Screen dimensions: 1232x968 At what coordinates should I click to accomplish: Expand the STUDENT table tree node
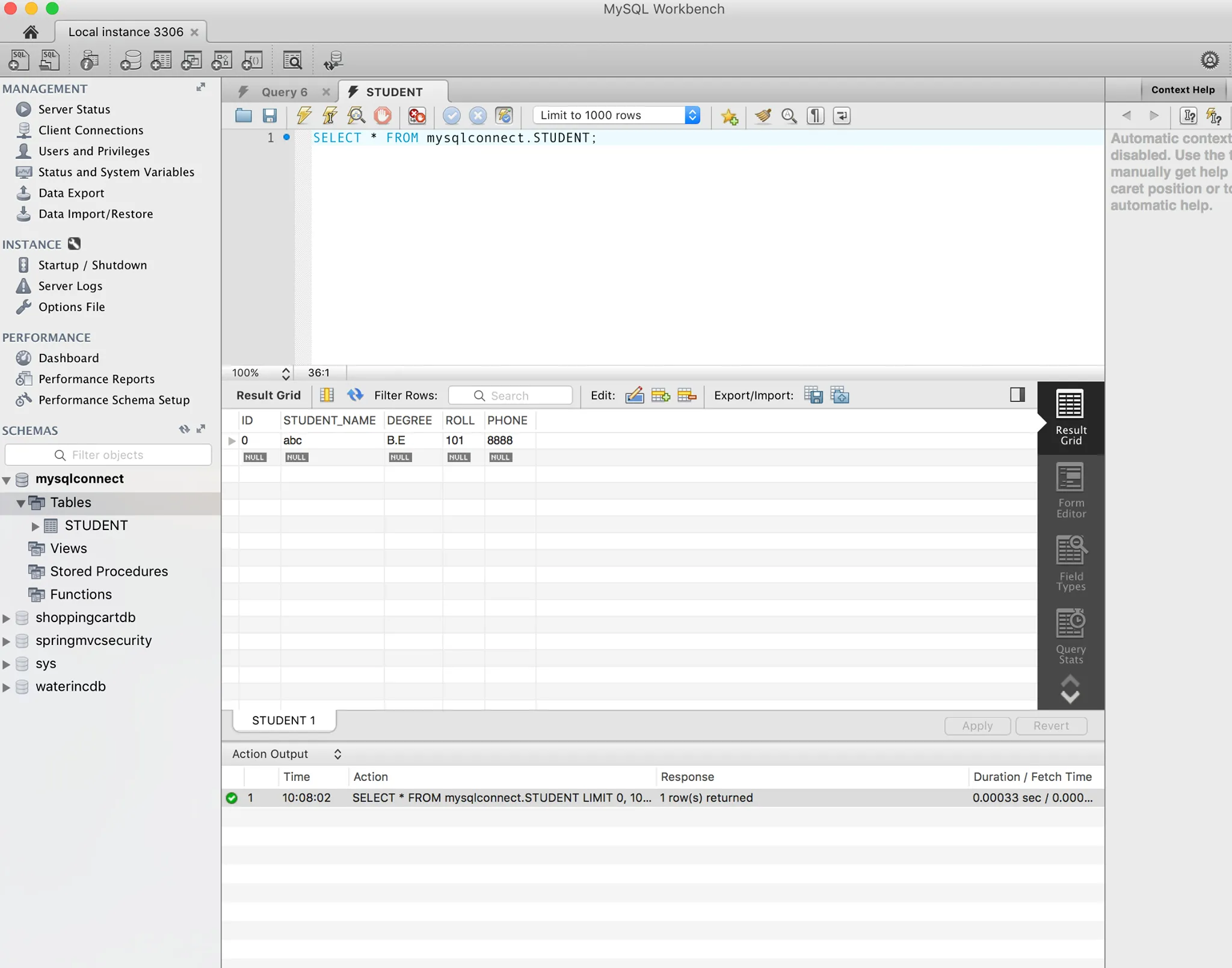[x=35, y=526]
